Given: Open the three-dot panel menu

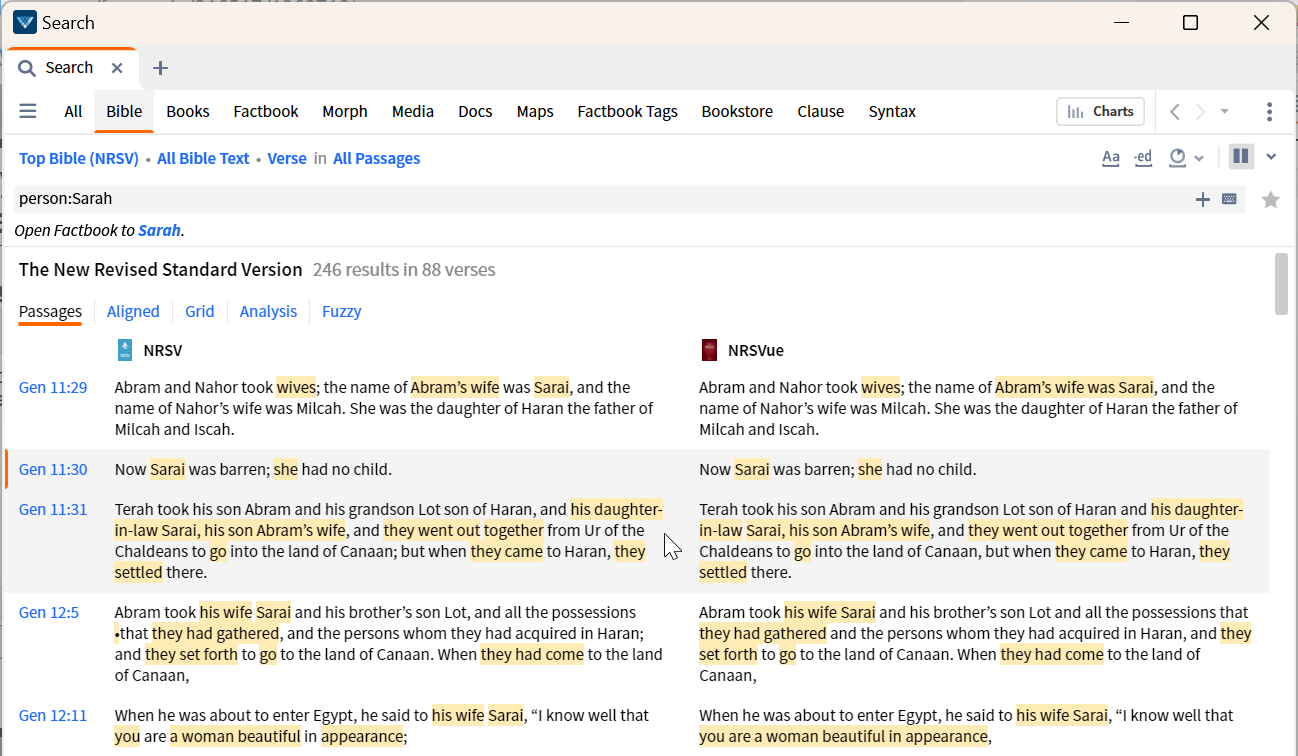Looking at the screenshot, I should pyautogui.click(x=1269, y=111).
